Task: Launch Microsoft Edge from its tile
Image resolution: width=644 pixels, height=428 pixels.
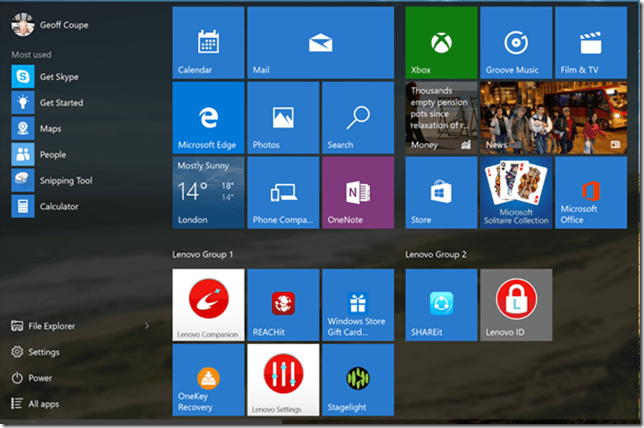Action: point(208,117)
